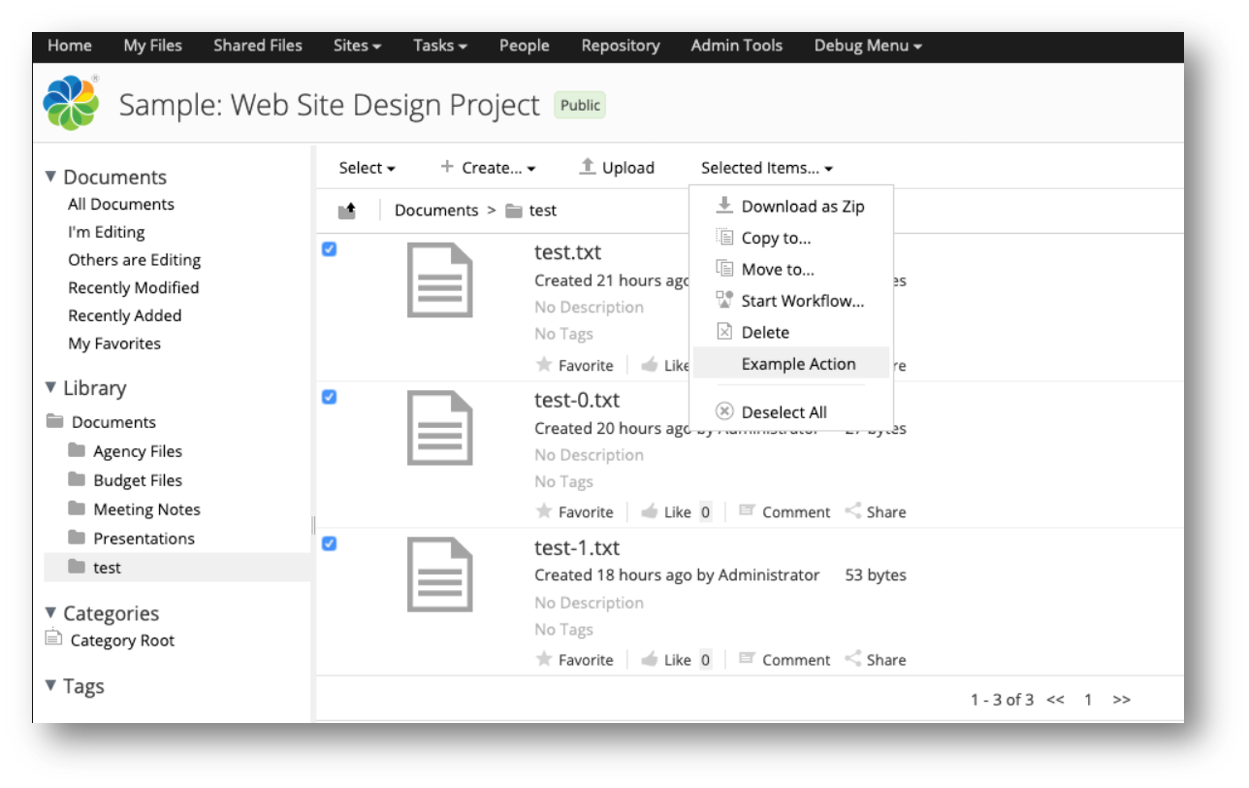Viewport: 1249px width, 788px height.
Task: Click the Upload arrow icon
Action: [588, 167]
